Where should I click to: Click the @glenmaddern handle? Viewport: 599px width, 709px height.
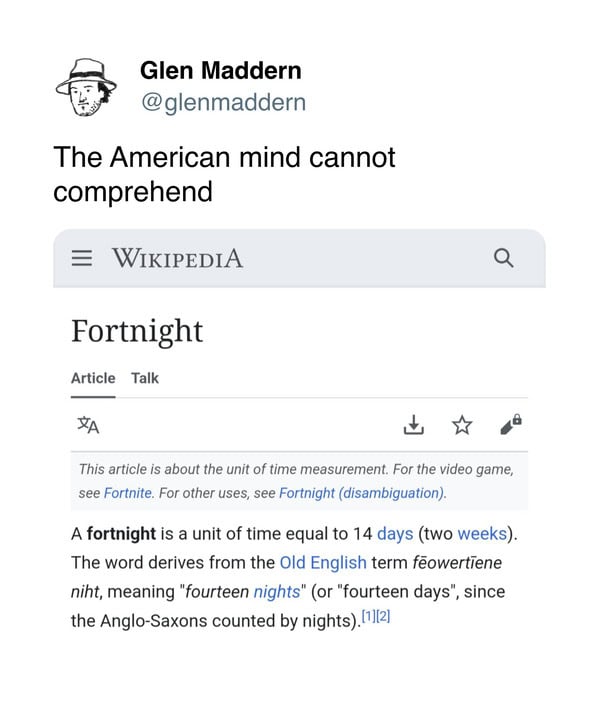[x=223, y=102]
